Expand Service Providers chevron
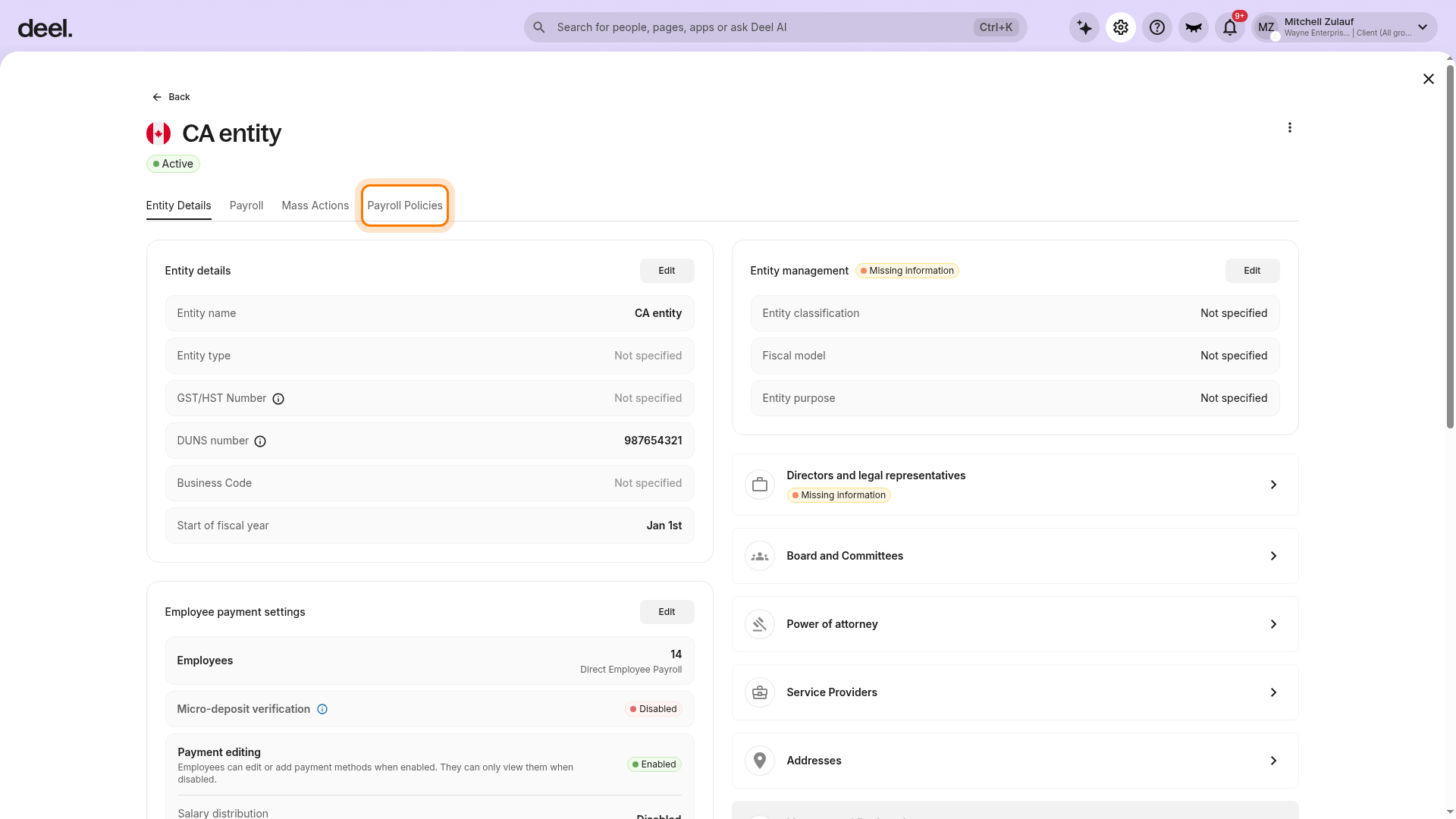 [1274, 692]
